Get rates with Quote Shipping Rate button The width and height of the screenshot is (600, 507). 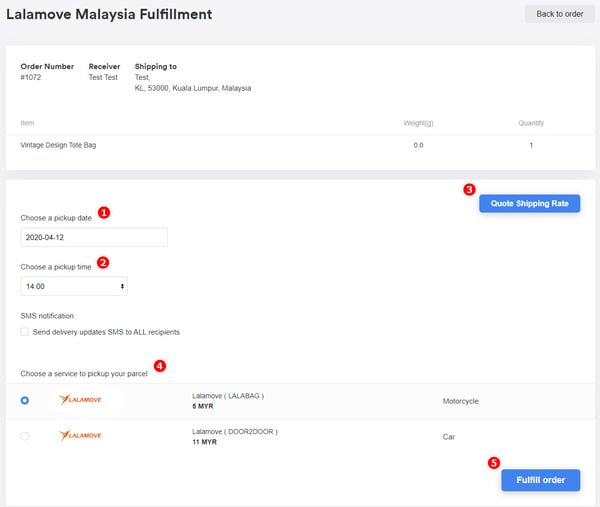pyautogui.click(x=530, y=204)
